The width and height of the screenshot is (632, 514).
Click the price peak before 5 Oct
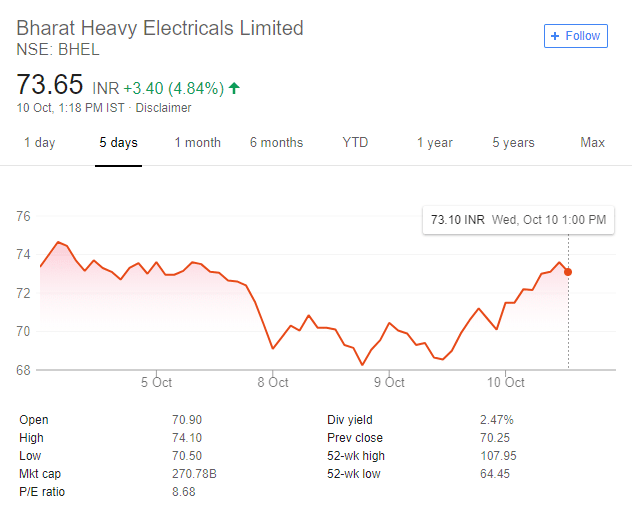pyautogui.click(x=58, y=242)
